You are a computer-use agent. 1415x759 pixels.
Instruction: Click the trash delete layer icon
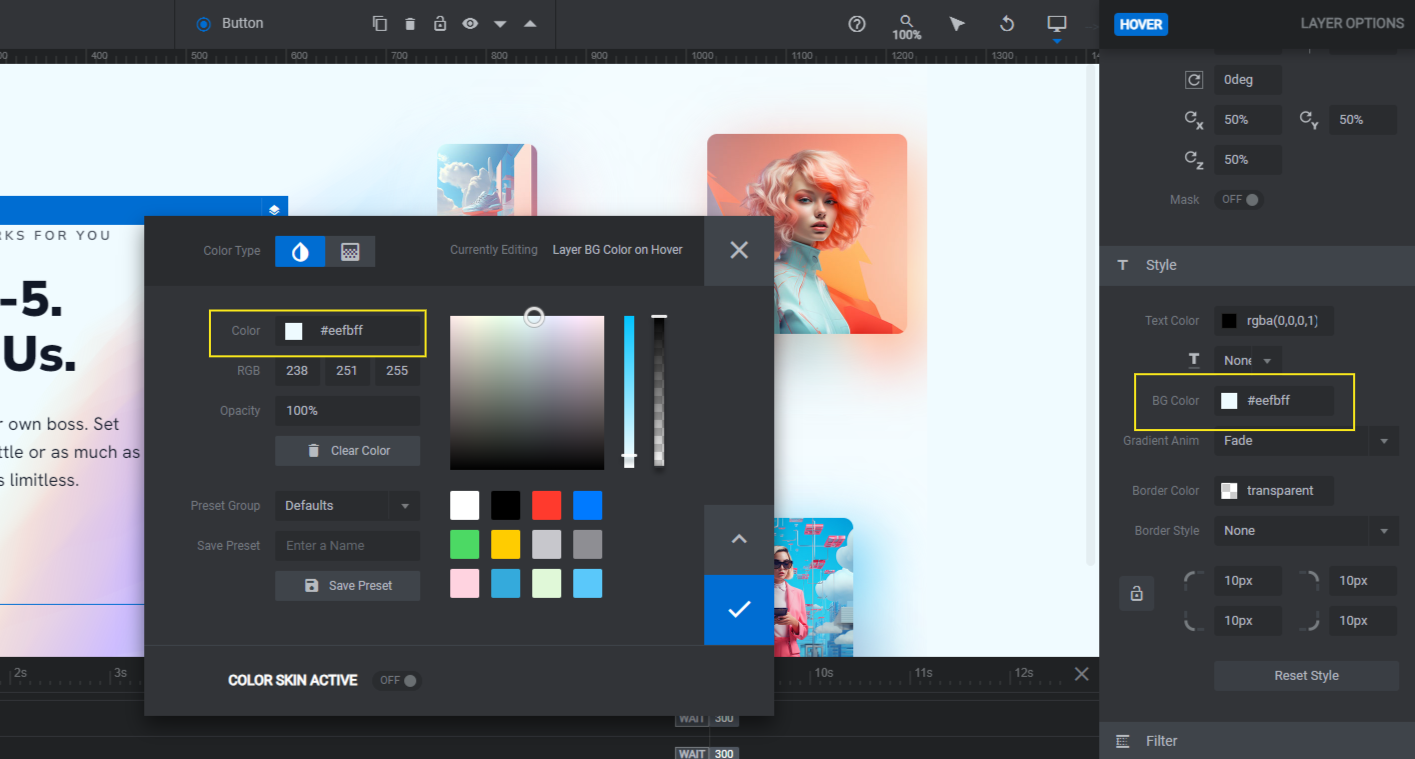pos(410,23)
